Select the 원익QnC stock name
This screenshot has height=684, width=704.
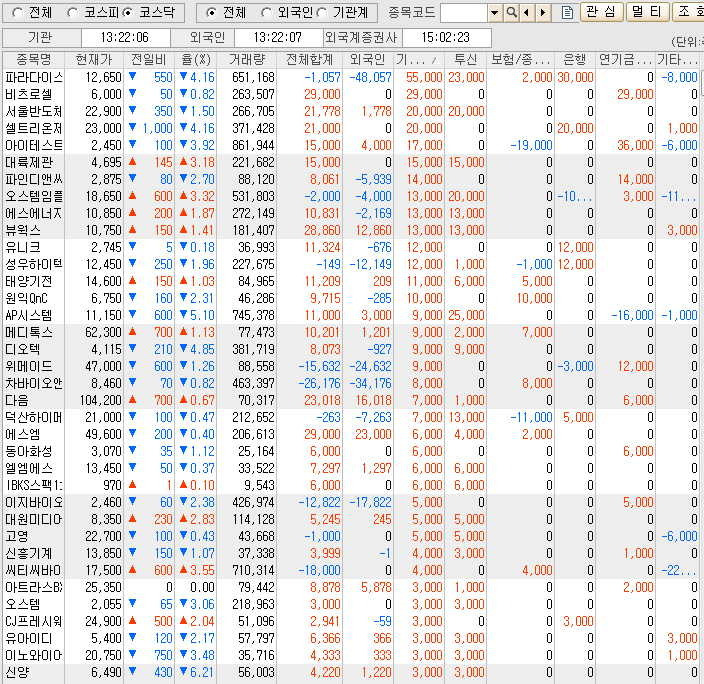pos(26,298)
